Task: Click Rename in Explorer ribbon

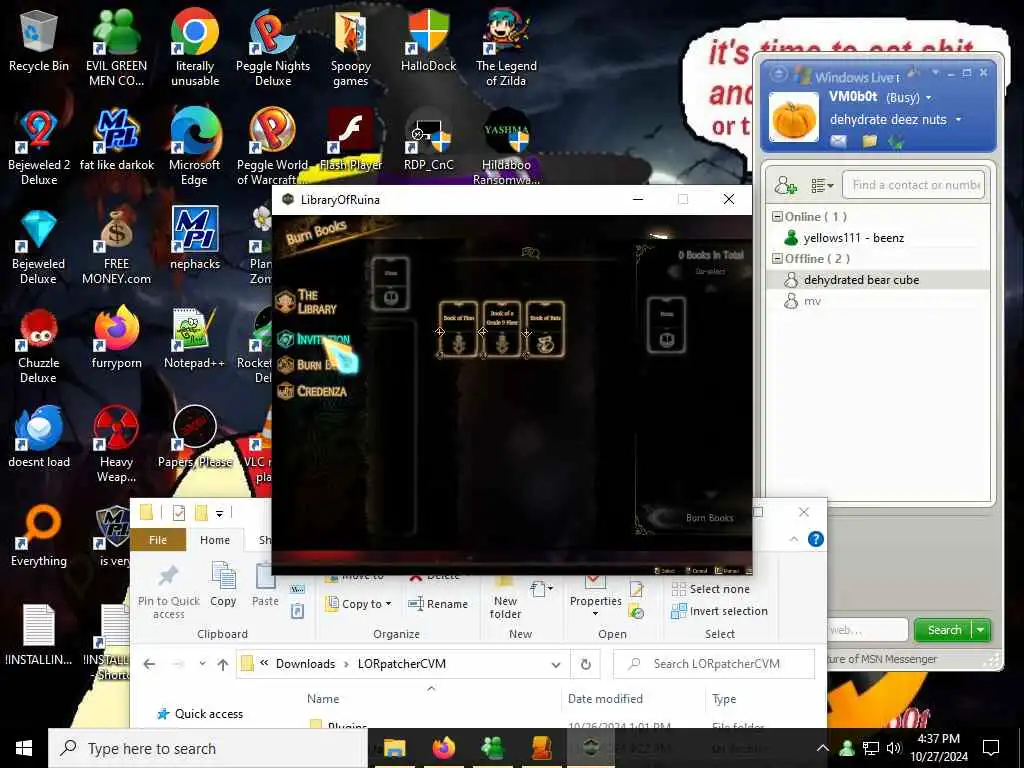Action: click(x=438, y=604)
